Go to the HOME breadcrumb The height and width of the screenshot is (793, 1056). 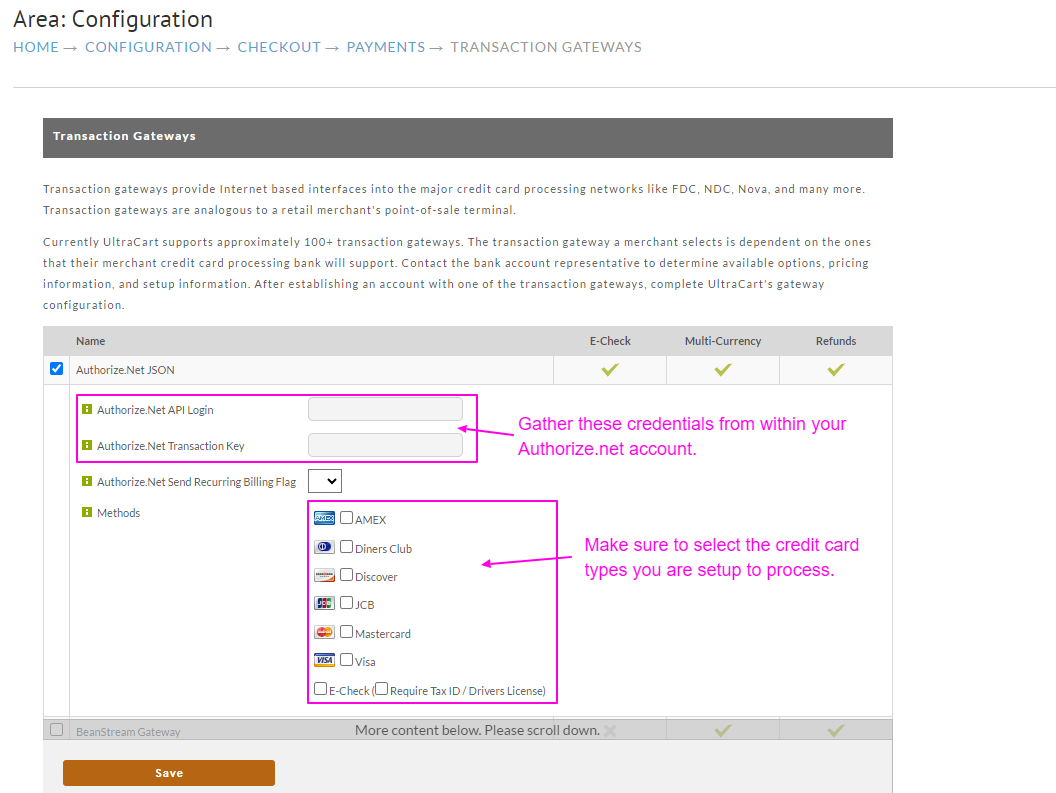click(x=36, y=47)
